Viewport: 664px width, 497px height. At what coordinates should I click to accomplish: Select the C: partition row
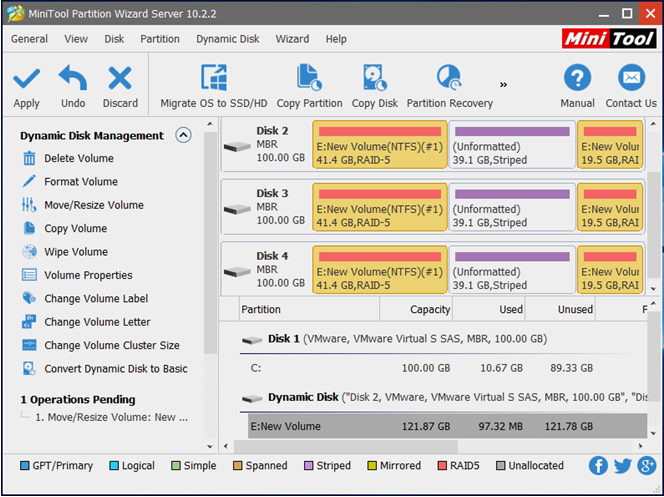(x=447, y=368)
